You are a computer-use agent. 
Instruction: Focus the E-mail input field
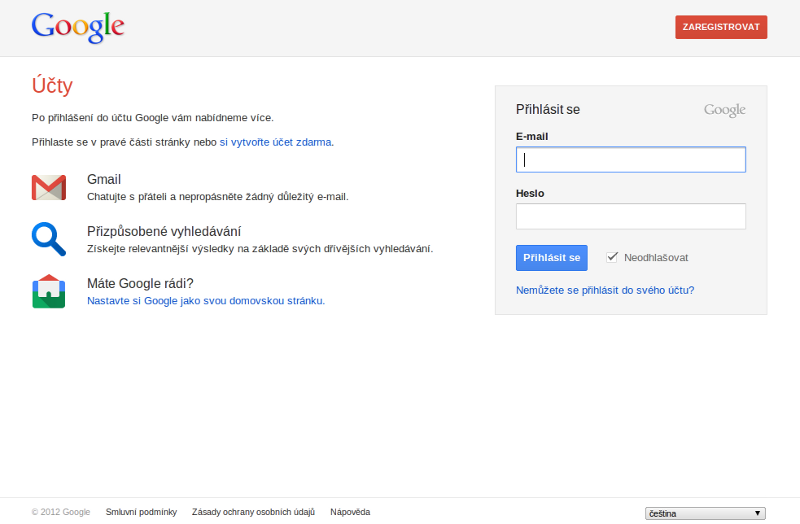(631, 160)
